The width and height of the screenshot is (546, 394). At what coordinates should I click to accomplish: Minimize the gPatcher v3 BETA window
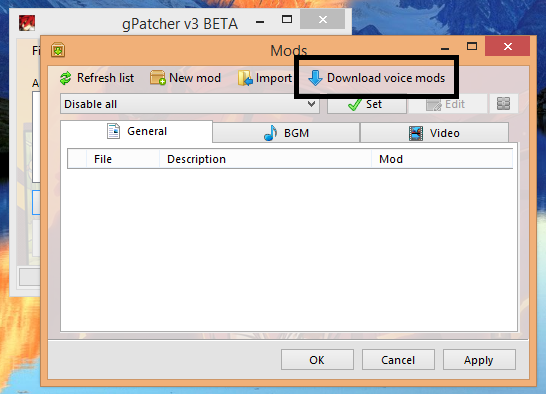coord(260,22)
